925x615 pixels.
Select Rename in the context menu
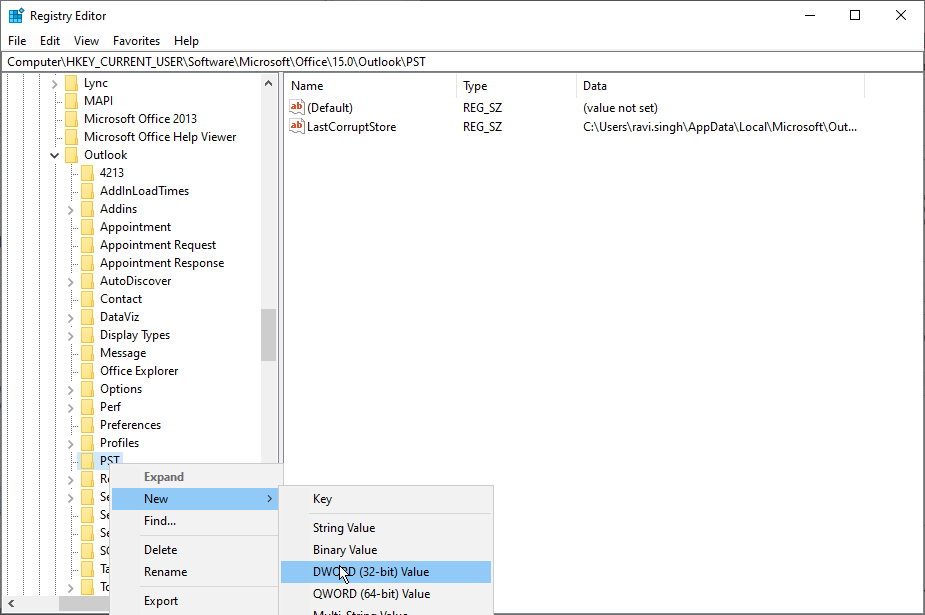(x=195, y=572)
